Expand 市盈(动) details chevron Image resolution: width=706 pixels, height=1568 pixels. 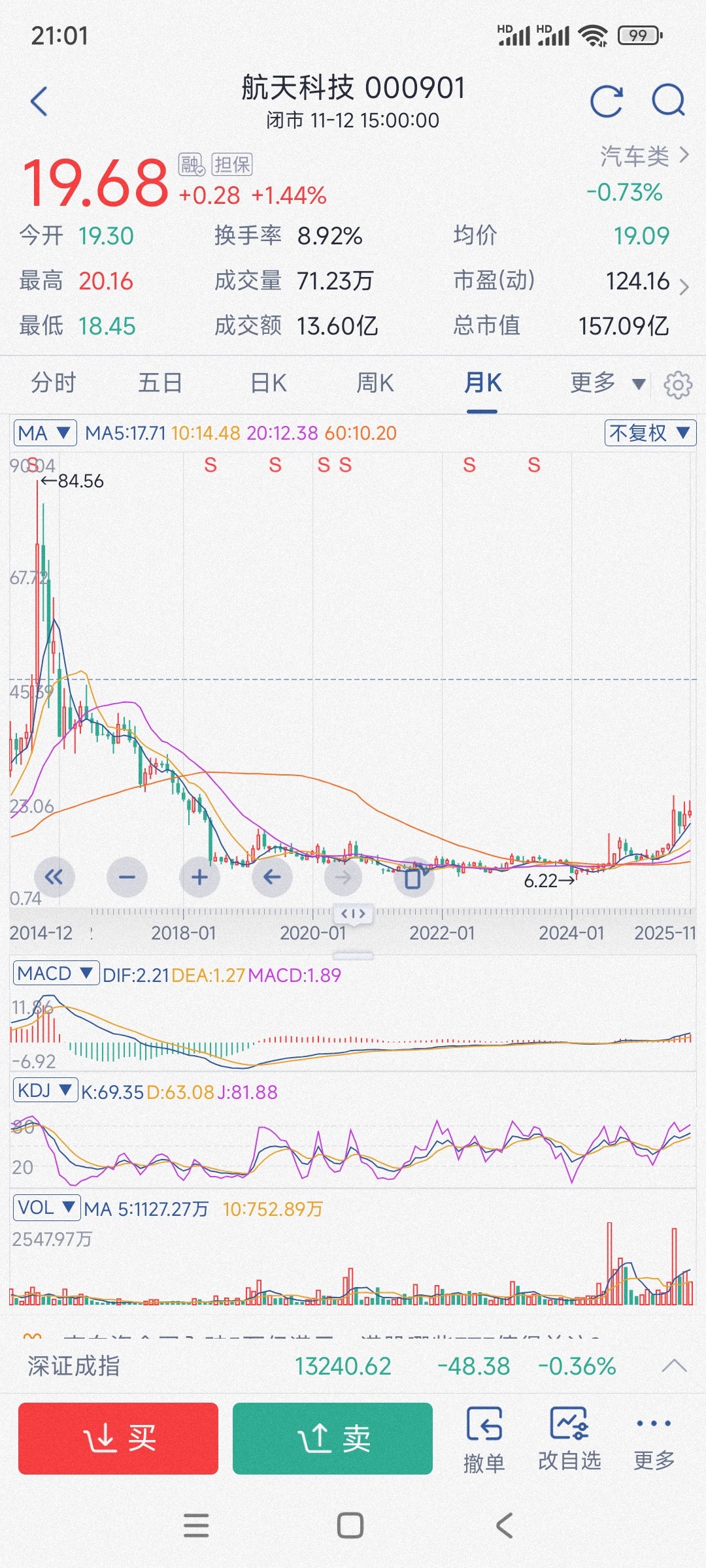coord(684,286)
